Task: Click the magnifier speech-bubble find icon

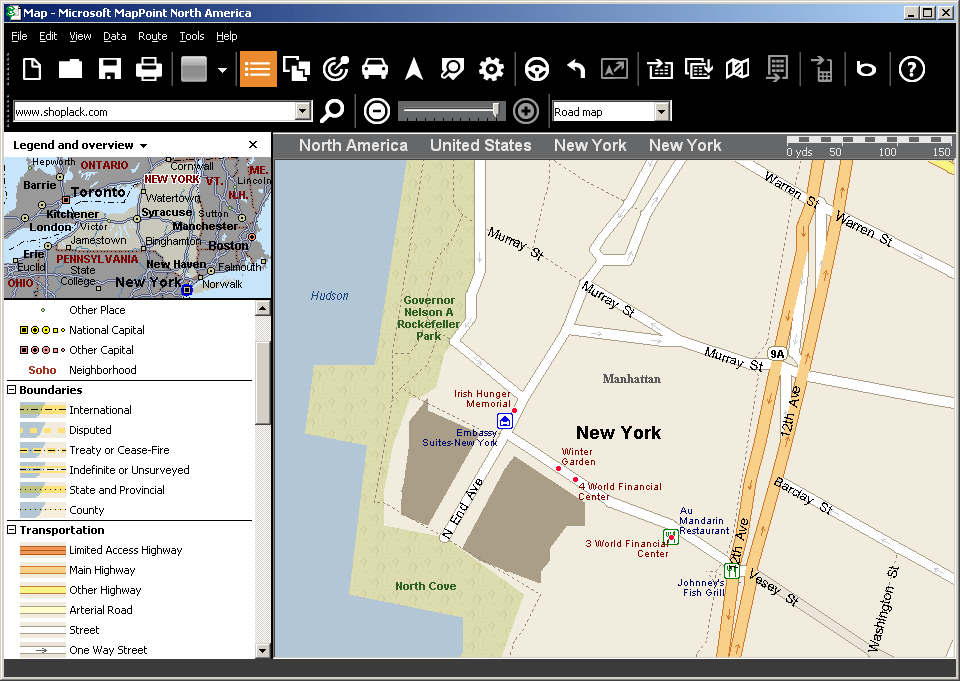Action: (452, 69)
